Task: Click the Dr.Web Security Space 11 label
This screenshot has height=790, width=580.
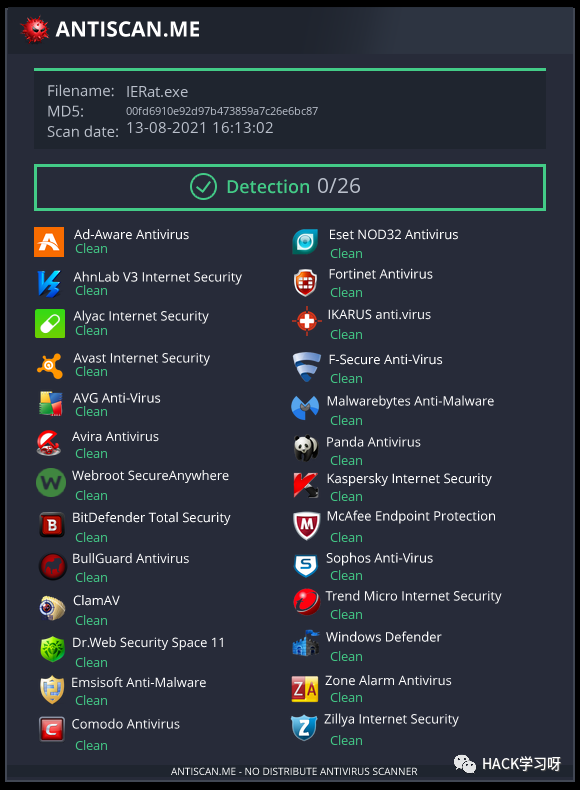Action: [148, 642]
